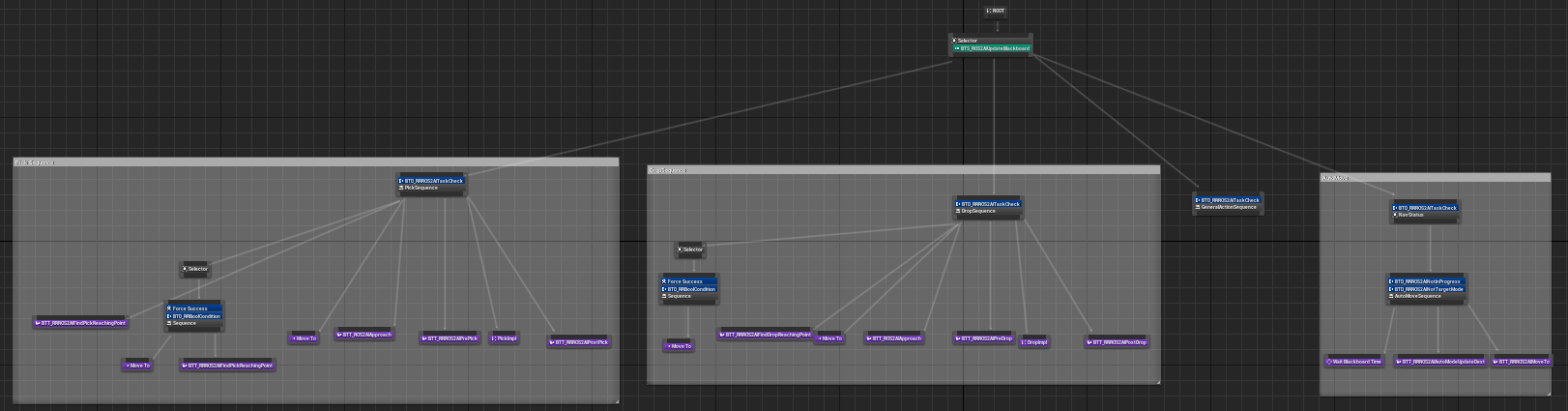1568x411 pixels.
Task: Select the PickImpl task node
Action: click(x=505, y=338)
